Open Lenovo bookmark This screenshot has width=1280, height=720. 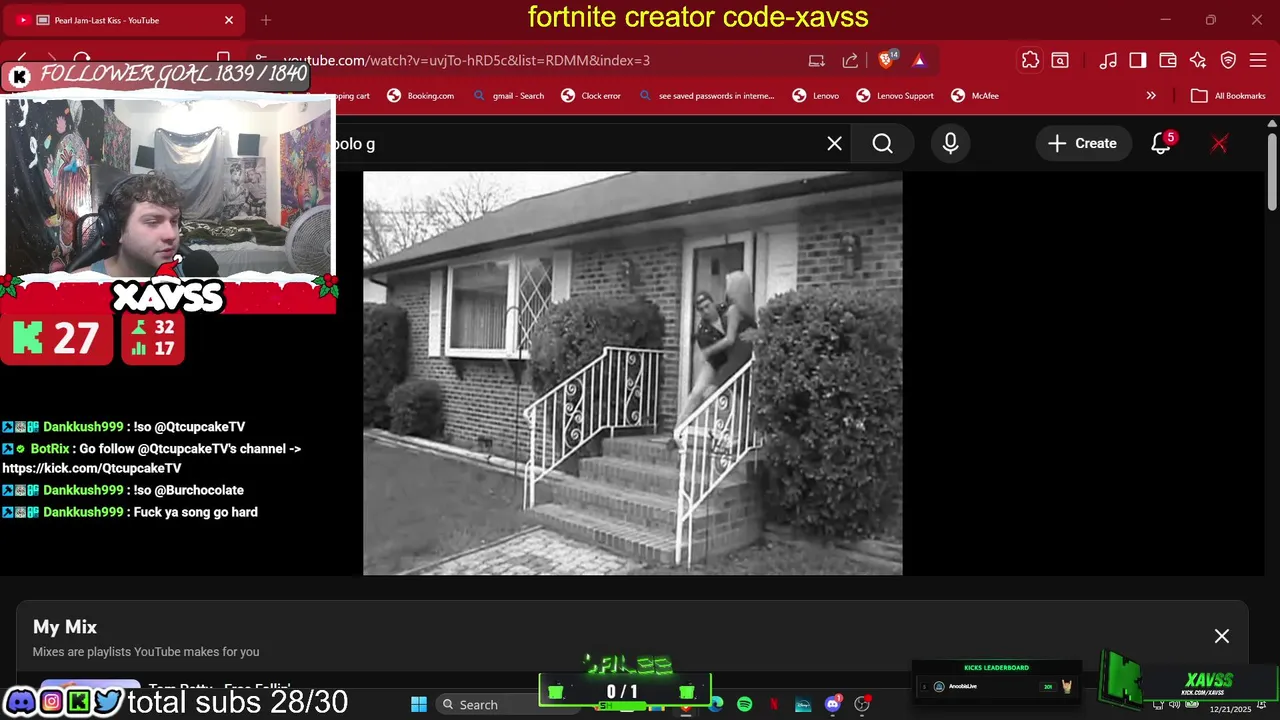click(816, 96)
